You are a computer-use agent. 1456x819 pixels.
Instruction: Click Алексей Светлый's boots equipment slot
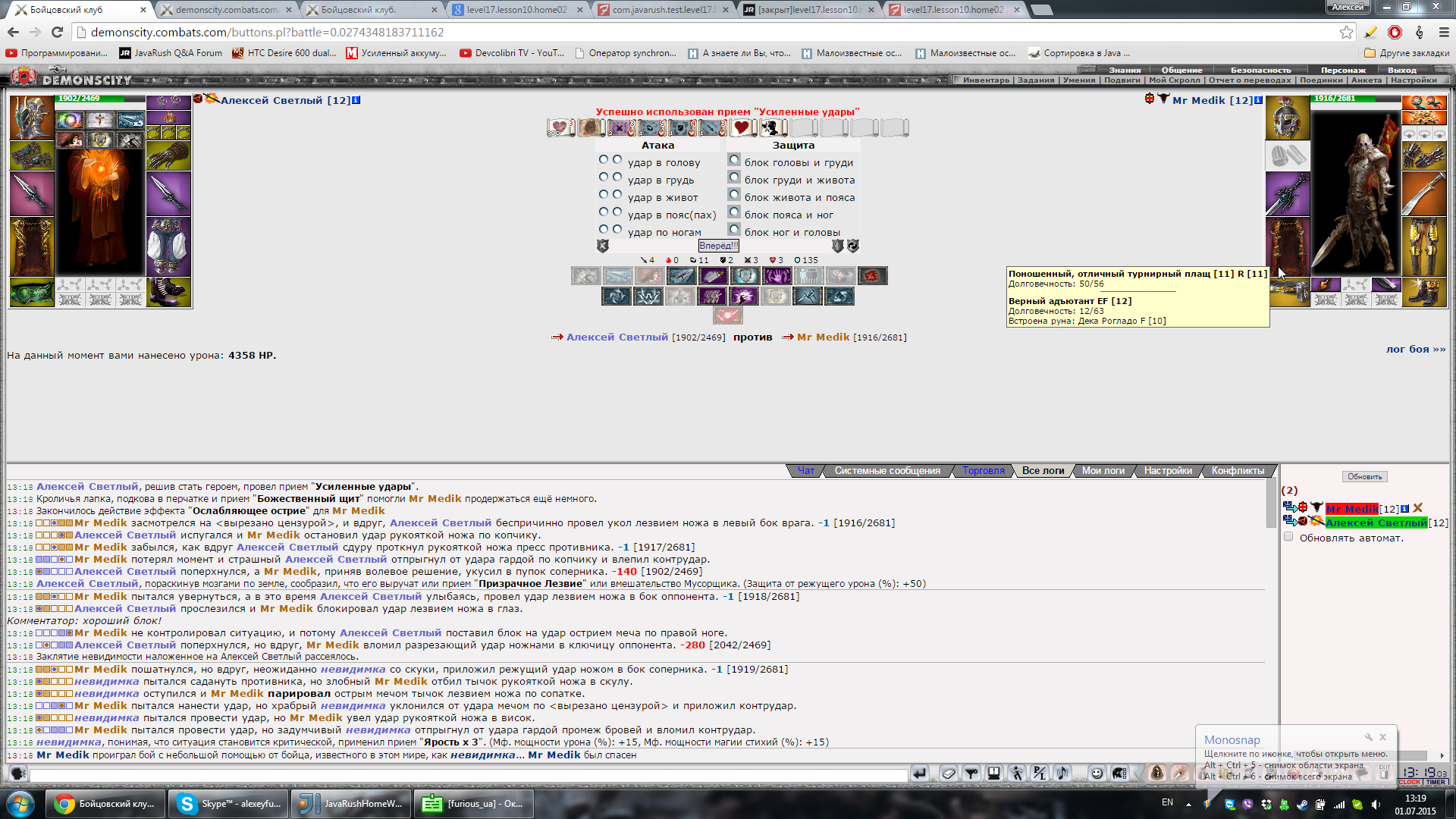point(168,292)
